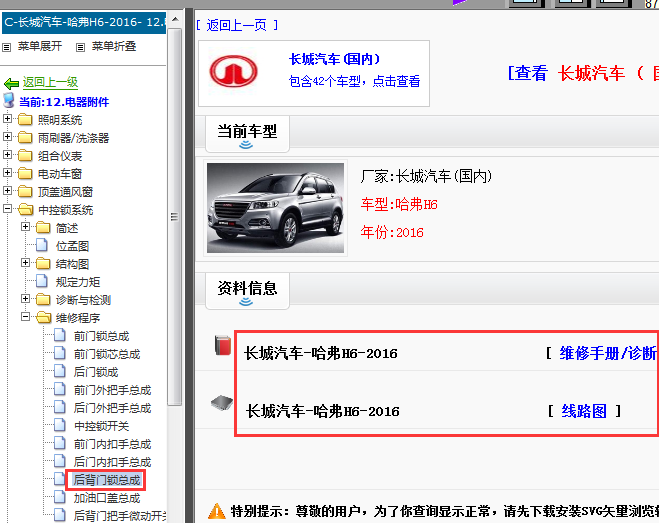Click 返回上一页 link
This screenshot has width=659, height=523.
click(x=237, y=26)
